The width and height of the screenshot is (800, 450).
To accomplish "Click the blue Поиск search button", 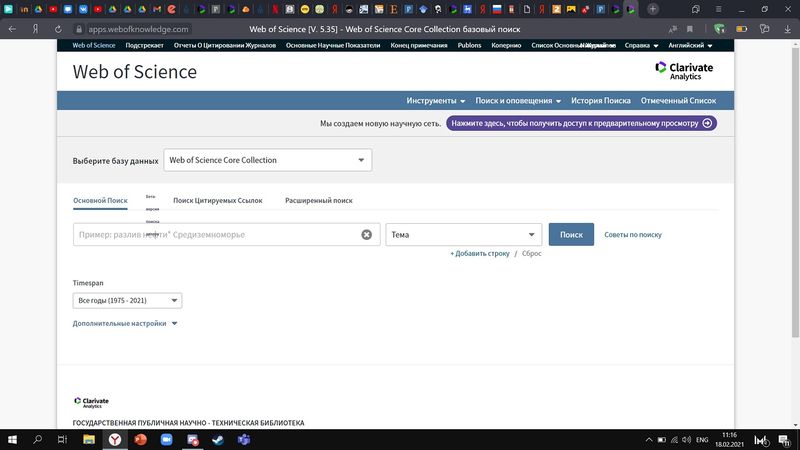I will (571, 235).
